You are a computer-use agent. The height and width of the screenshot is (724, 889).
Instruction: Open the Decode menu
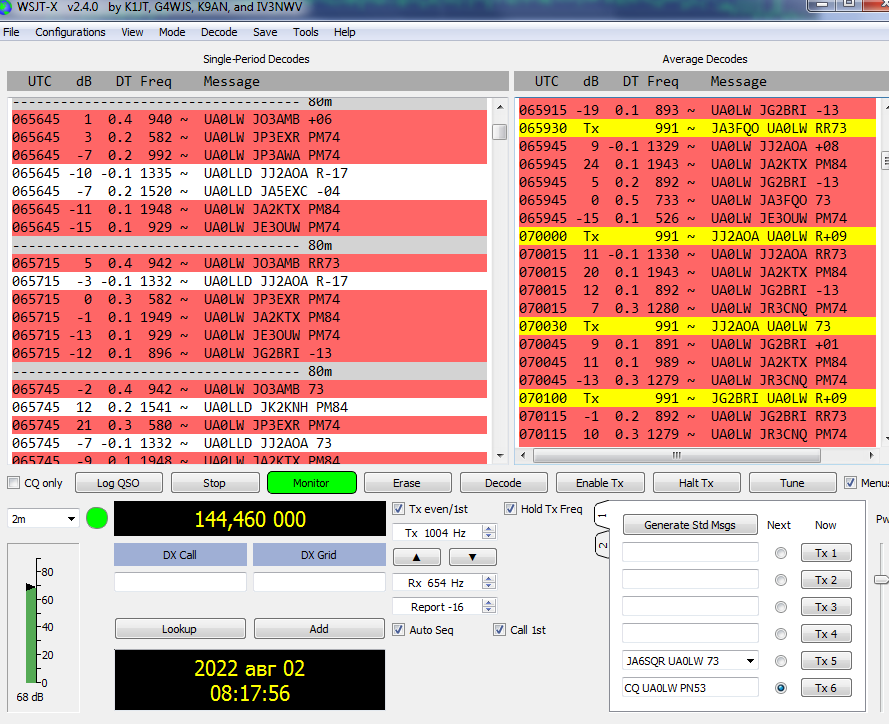(x=219, y=32)
